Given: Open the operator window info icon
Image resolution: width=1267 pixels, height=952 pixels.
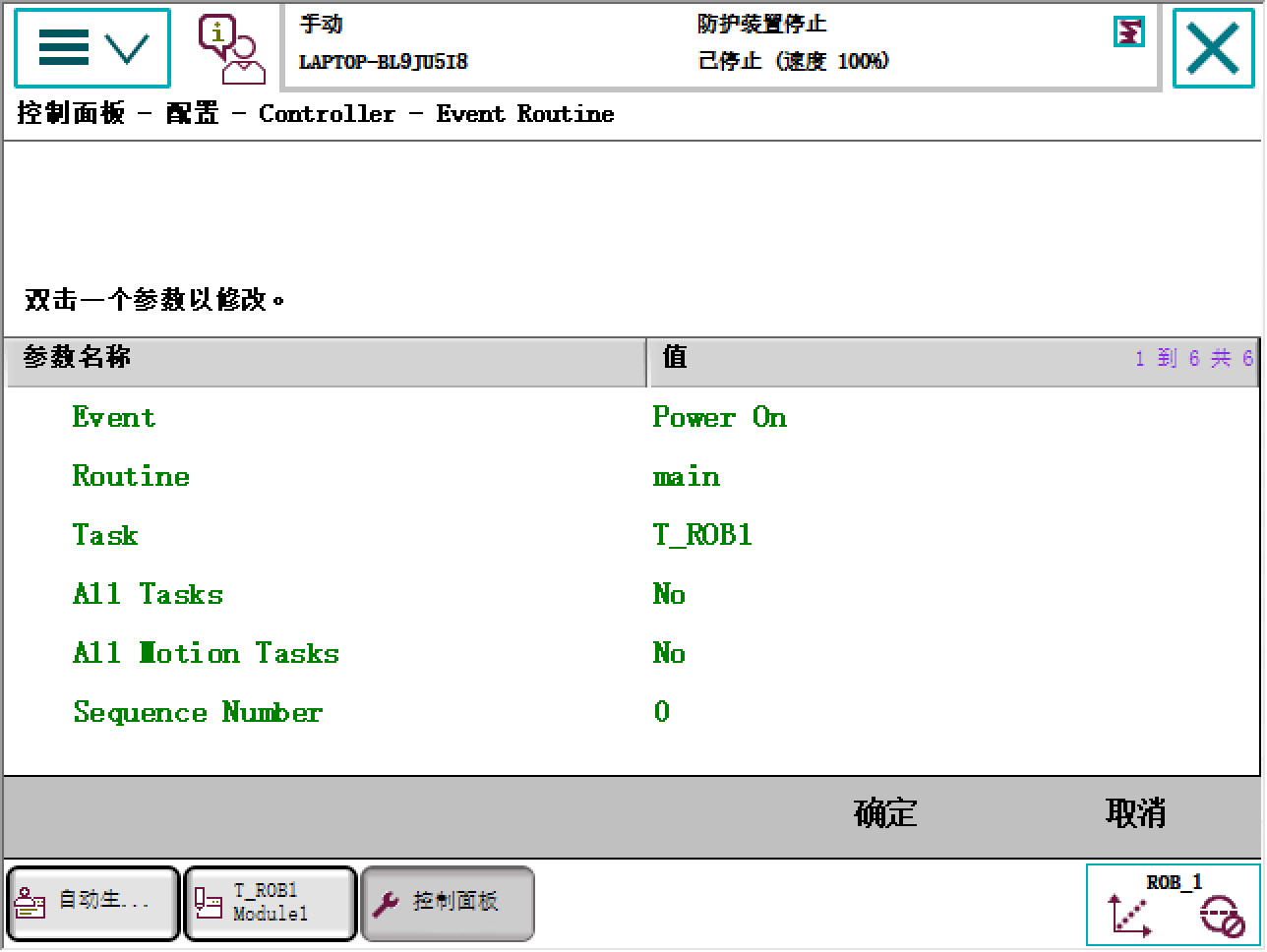Looking at the screenshot, I should (231, 49).
